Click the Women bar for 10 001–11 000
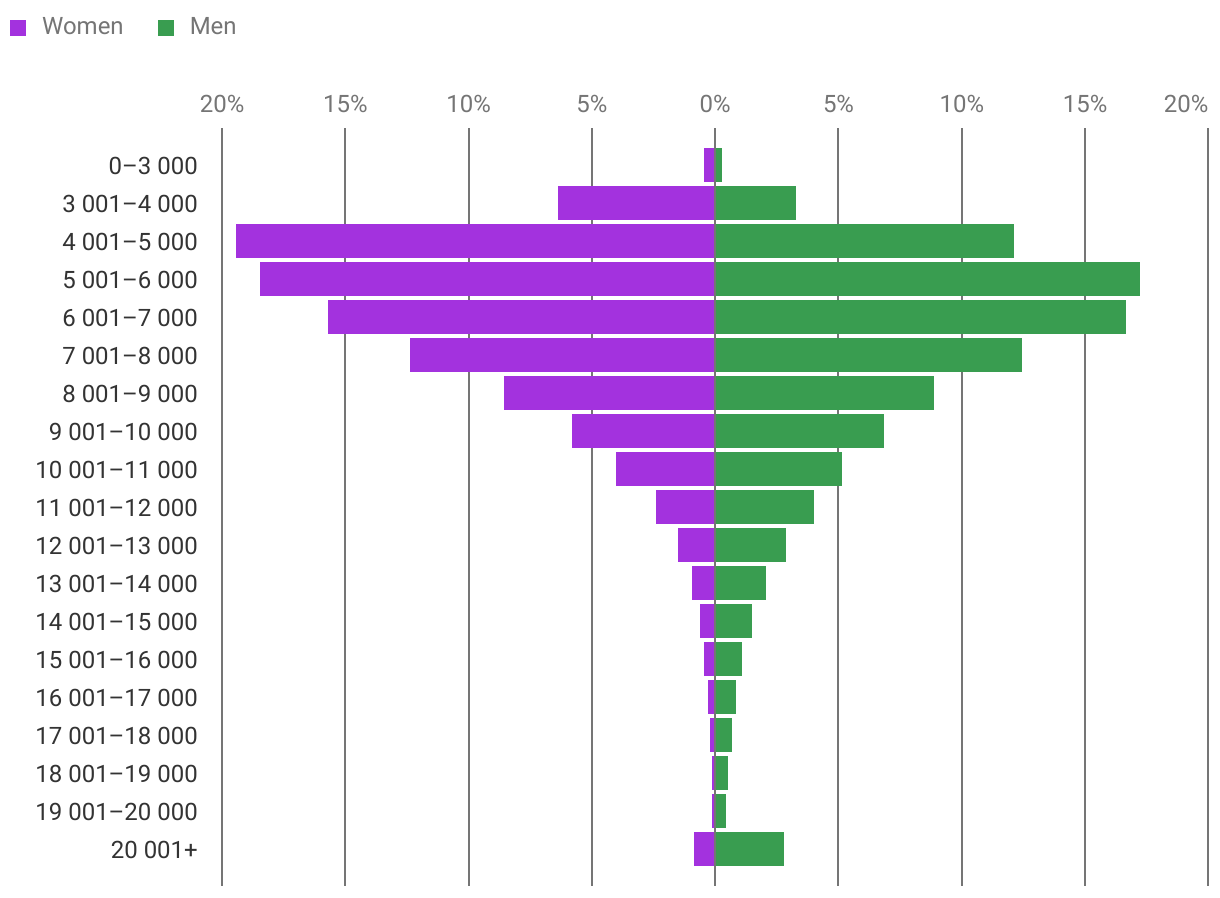 (665, 469)
